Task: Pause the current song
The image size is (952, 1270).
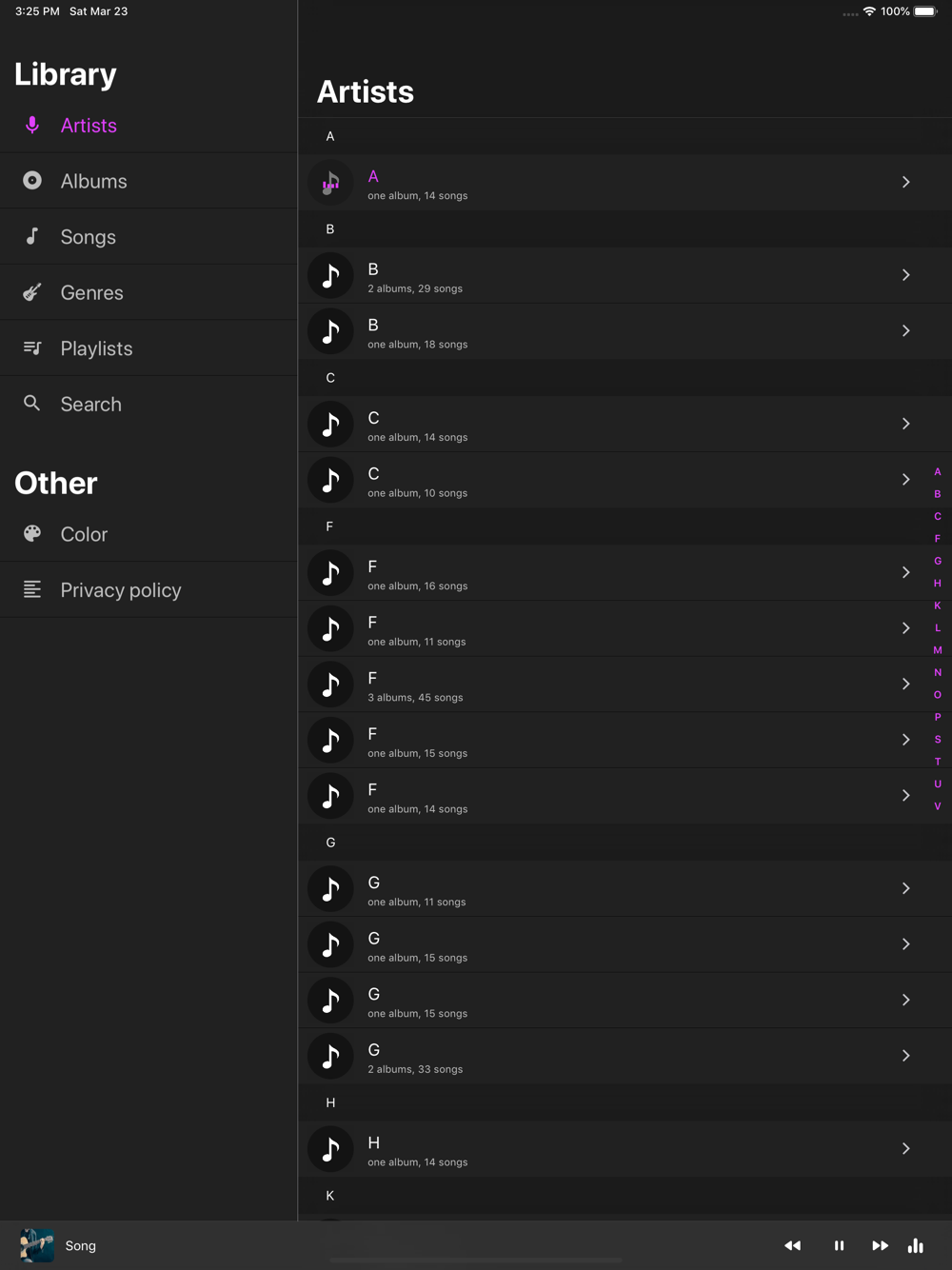Action: 839,1245
